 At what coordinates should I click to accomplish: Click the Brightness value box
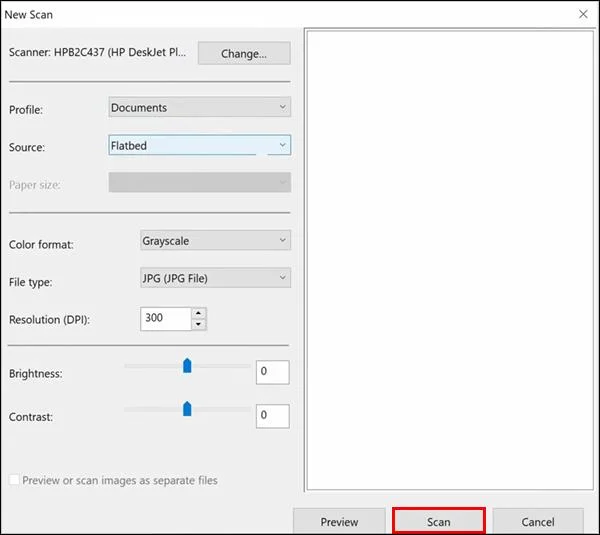click(x=272, y=372)
